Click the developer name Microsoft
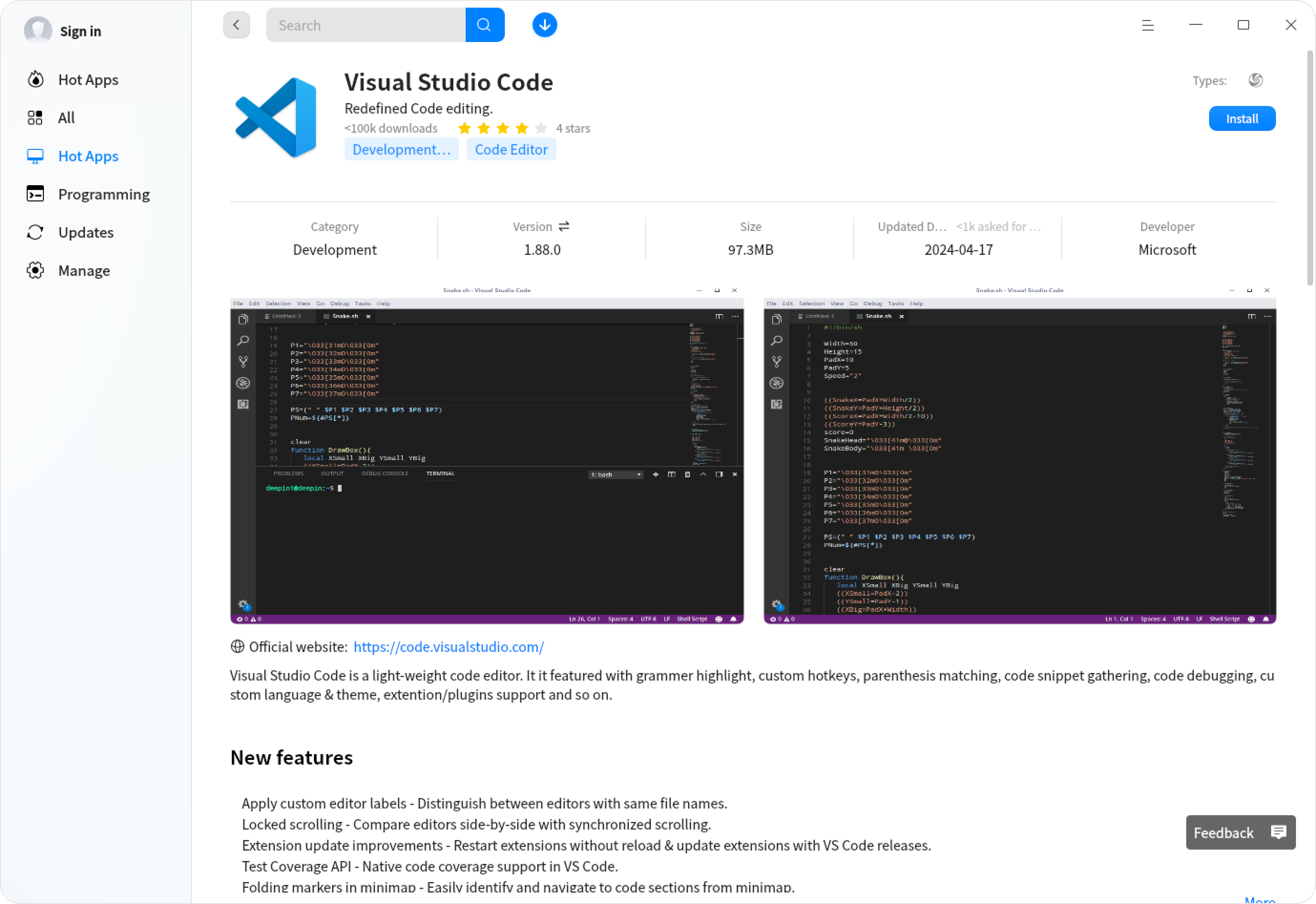The width and height of the screenshot is (1316, 904). pos(1167,250)
